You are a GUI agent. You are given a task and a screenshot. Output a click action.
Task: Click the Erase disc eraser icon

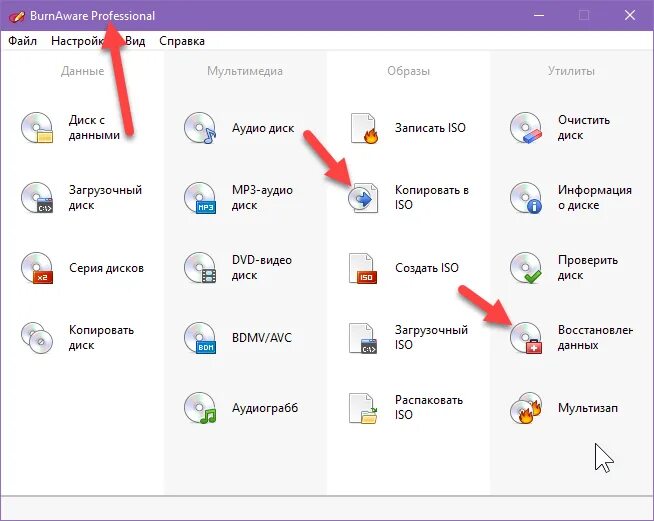click(526, 128)
